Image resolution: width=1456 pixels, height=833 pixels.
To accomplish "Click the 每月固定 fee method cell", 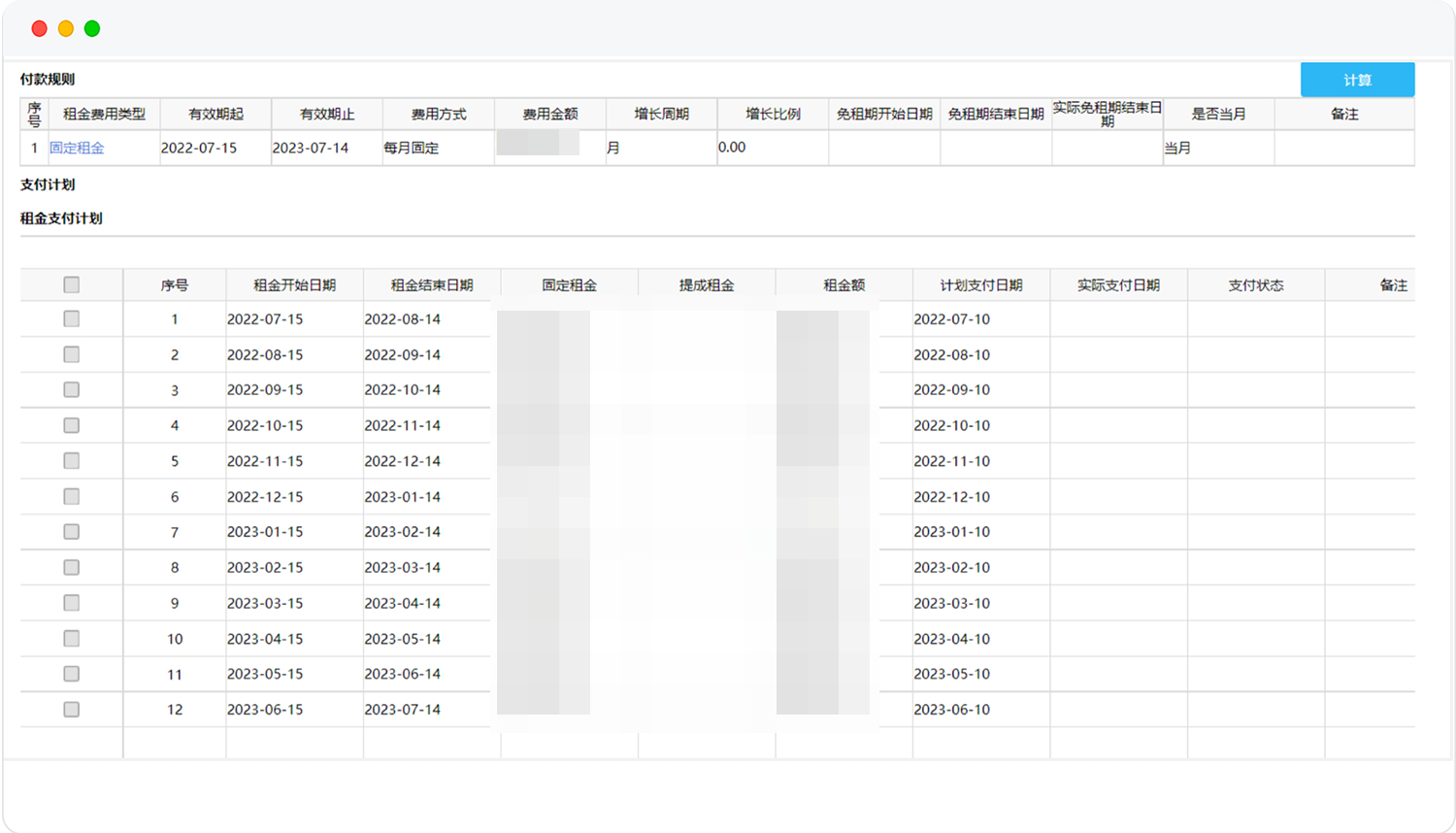I will pyautogui.click(x=439, y=148).
